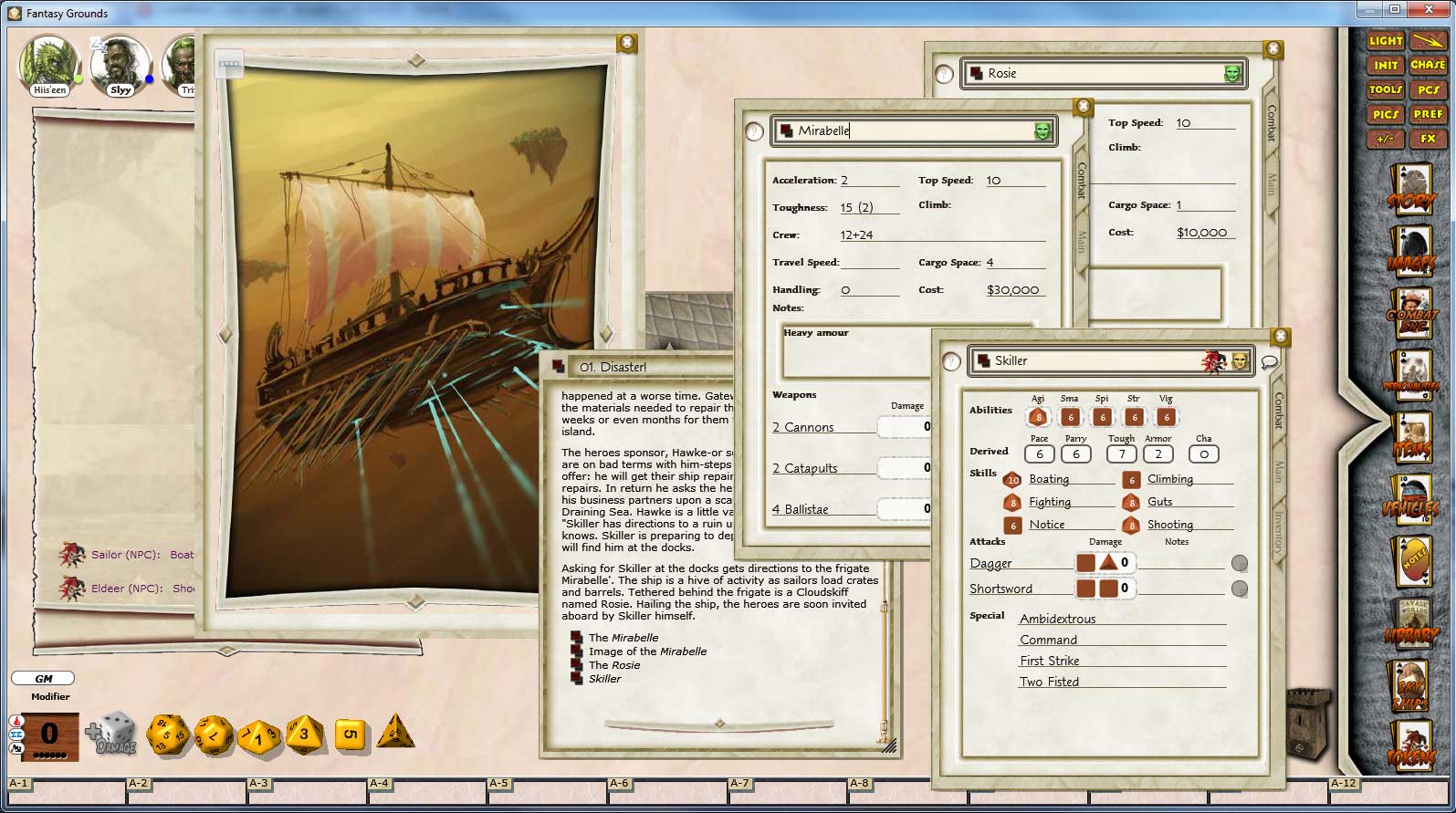The height and width of the screenshot is (813, 1456).
Task: Click the Fighting d8 skill die
Action: [1012, 503]
